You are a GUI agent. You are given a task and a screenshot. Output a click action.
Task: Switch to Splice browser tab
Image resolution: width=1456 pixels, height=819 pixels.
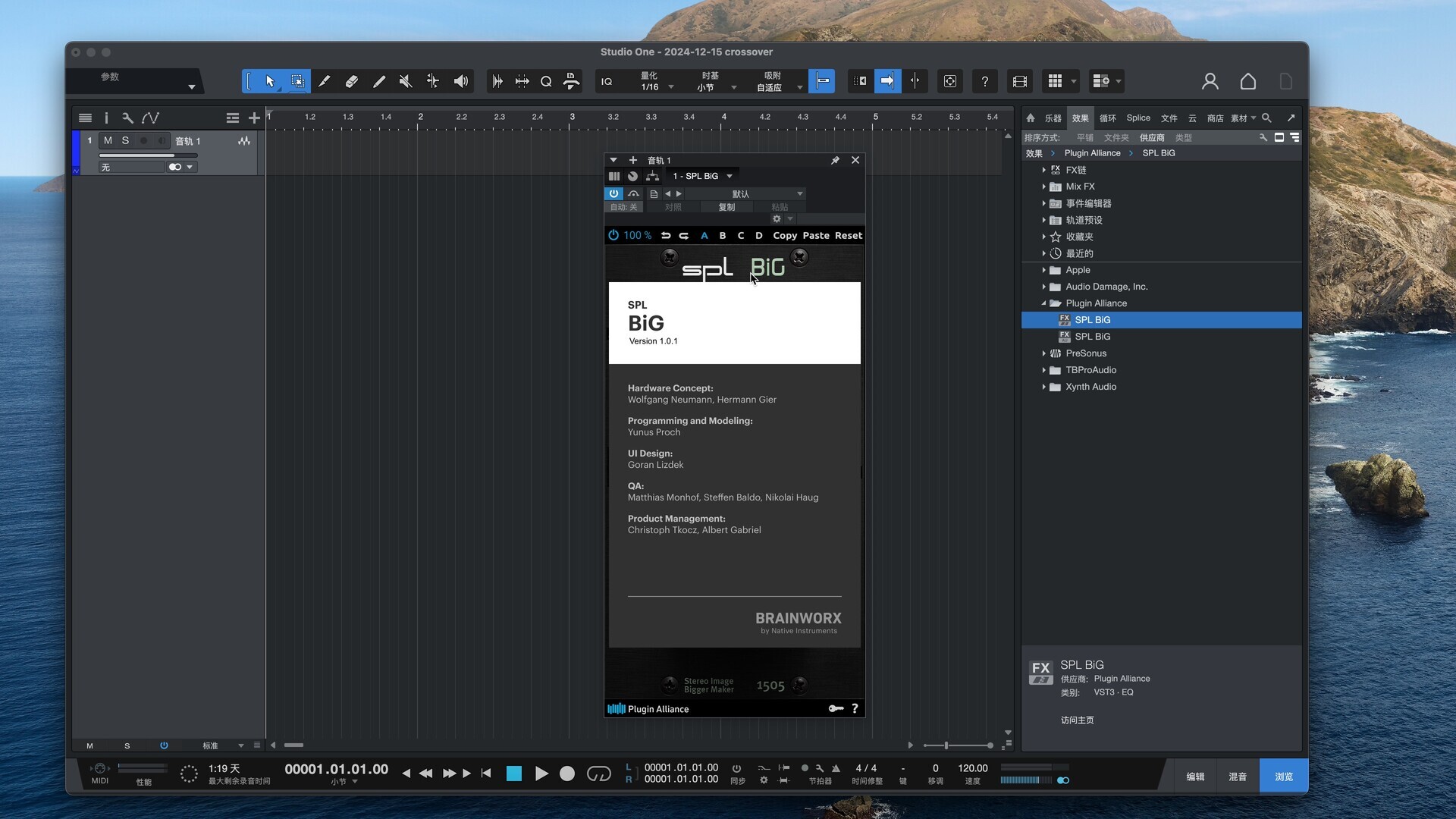tap(1138, 118)
